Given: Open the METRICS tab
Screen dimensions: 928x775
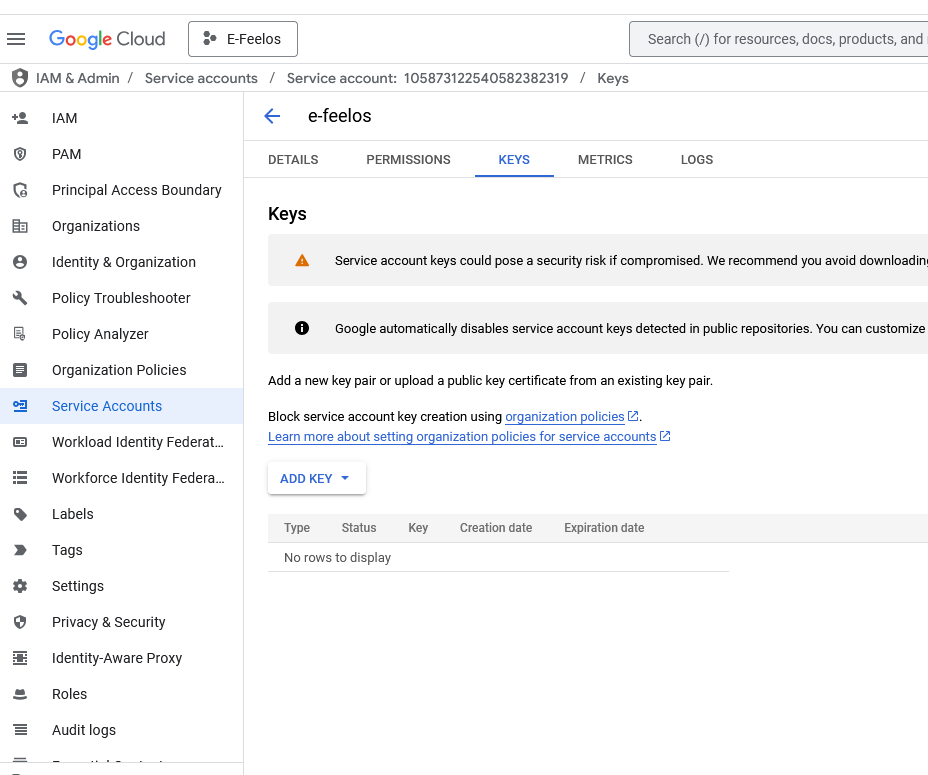Looking at the screenshot, I should [605, 160].
